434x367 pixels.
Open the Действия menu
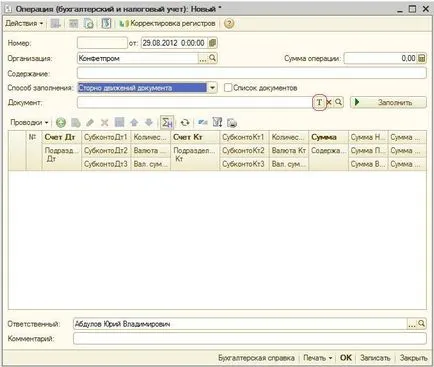pos(24,24)
